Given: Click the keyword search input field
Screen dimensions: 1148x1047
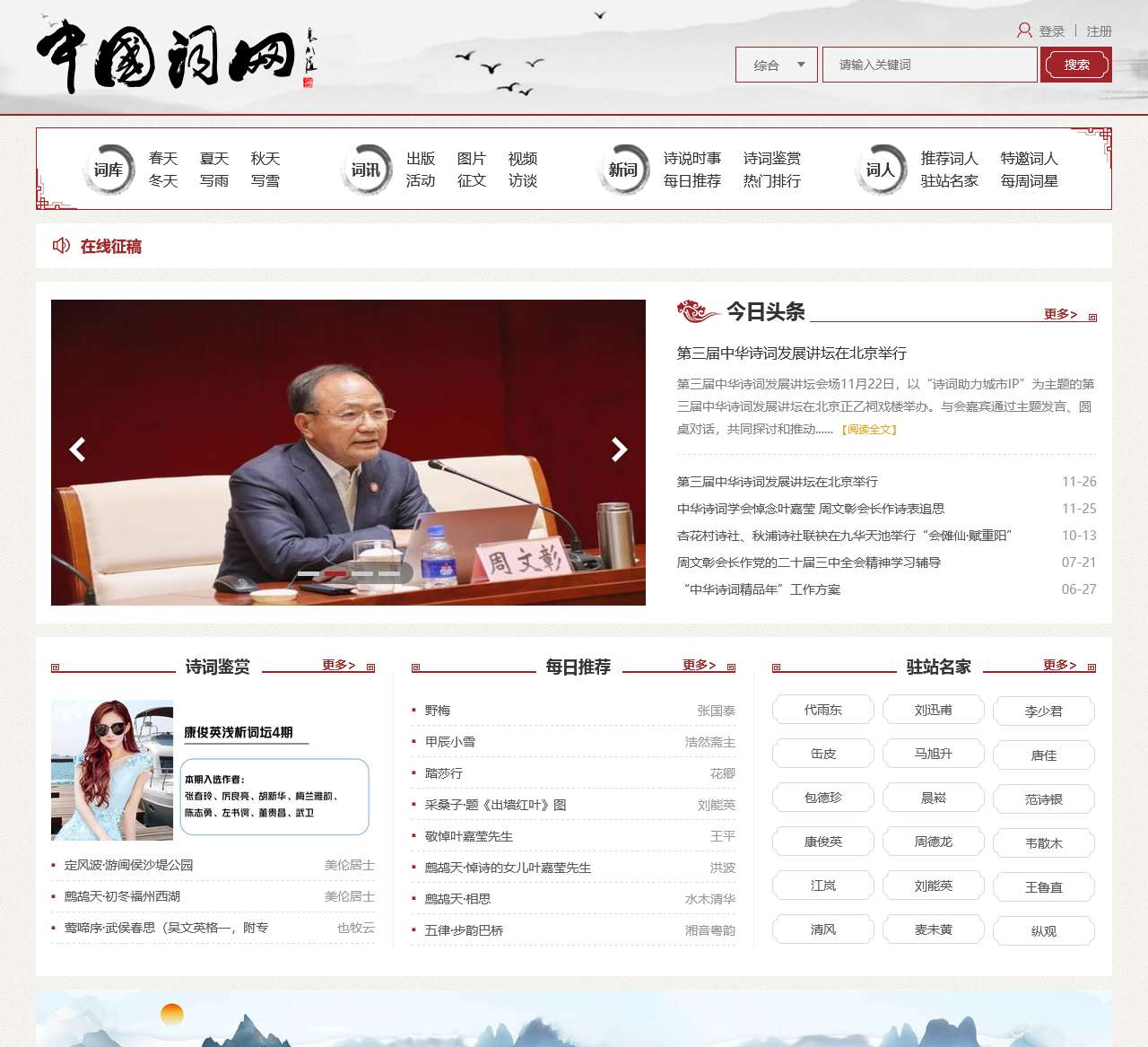Looking at the screenshot, I should coord(930,65).
